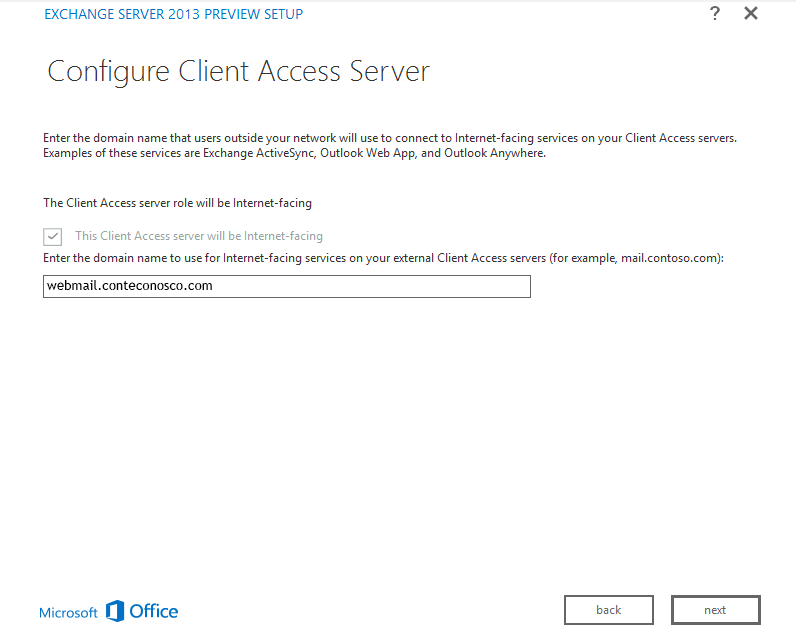The image size is (796, 637).
Task: Toggle the Internet-facing server checkbox
Action: [x=53, y=237]
